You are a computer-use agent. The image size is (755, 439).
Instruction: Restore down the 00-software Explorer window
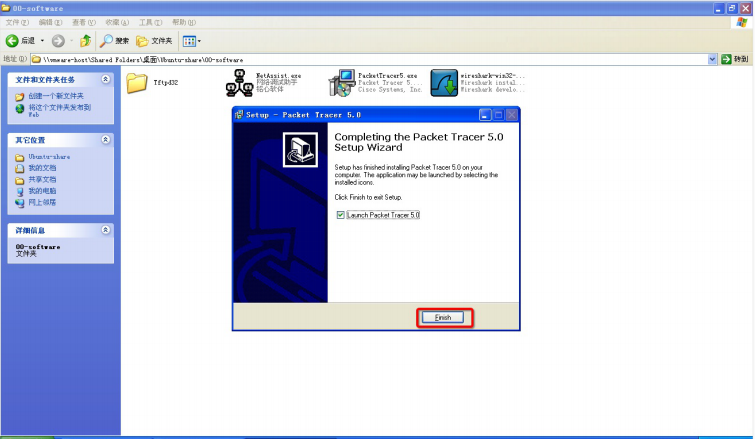732,8
